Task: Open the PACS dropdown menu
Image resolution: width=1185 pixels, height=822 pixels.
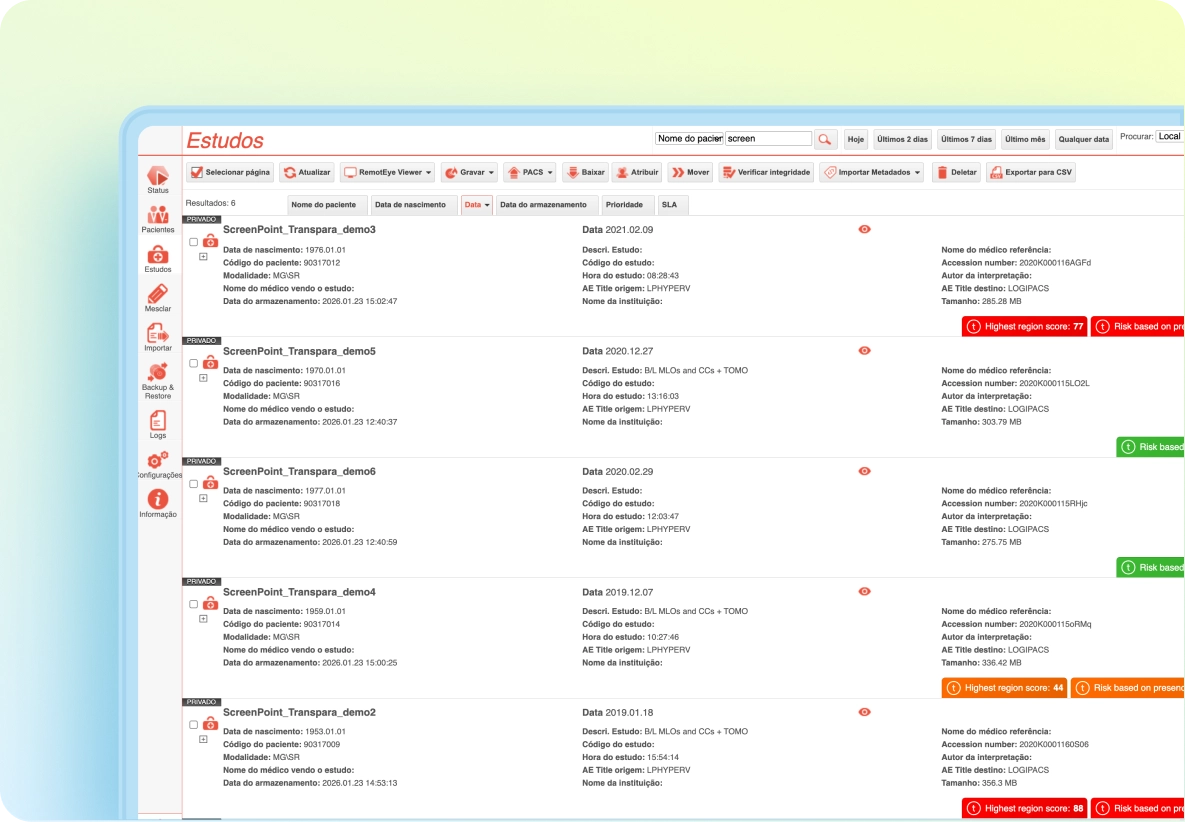Action: click(530, 172)
